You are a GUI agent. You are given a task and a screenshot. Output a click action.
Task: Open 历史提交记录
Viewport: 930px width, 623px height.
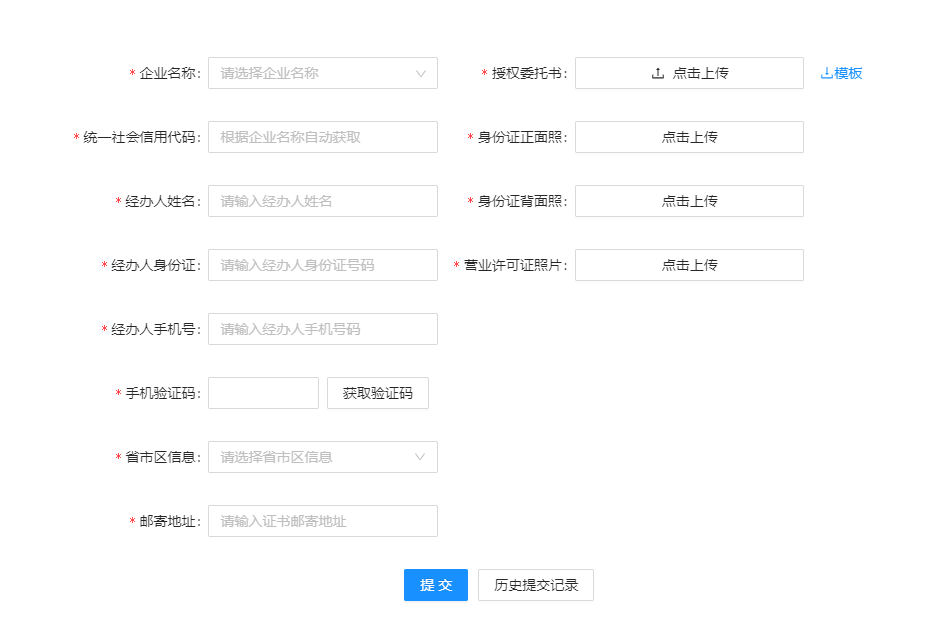click(x=535, y=585)
